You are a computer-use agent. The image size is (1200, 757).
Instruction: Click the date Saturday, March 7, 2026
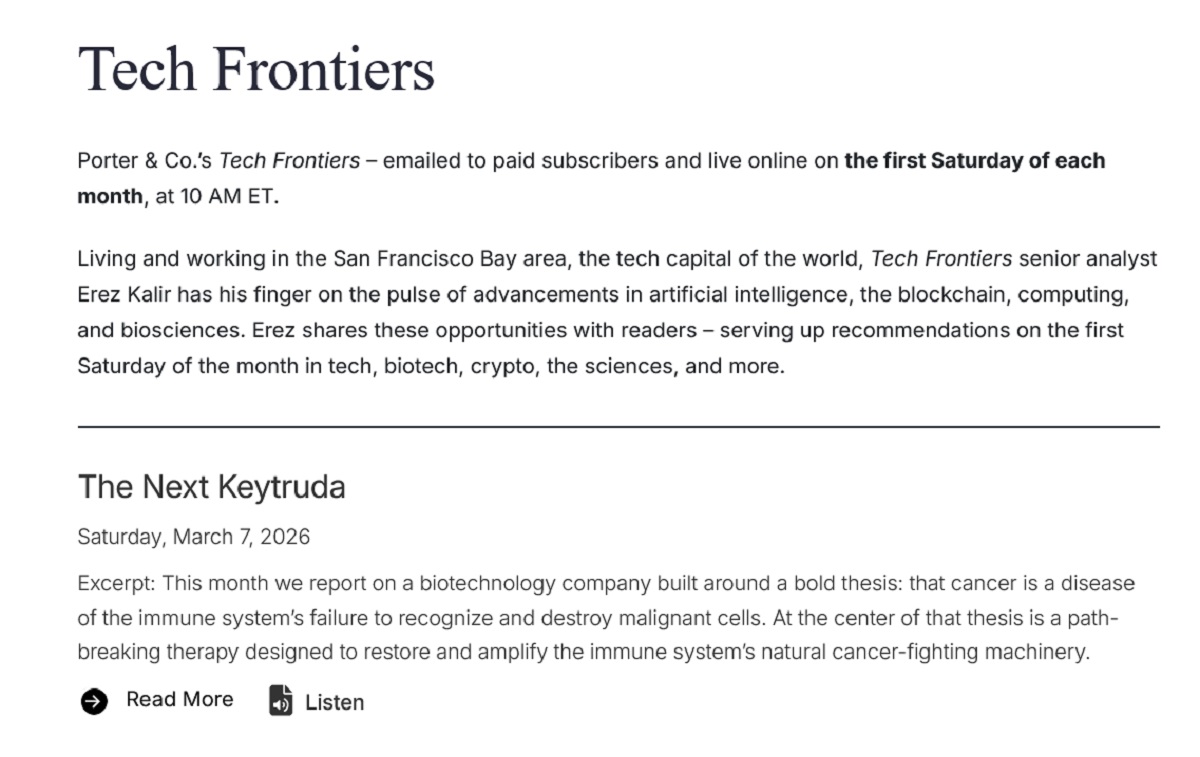pyautogui.click(x=194, y=536)
